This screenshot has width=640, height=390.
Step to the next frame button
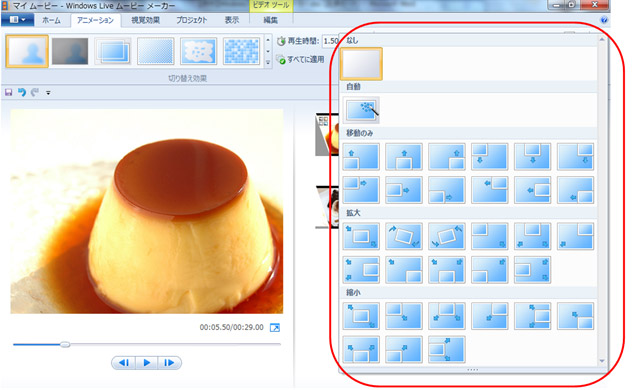tap(169, 363)
